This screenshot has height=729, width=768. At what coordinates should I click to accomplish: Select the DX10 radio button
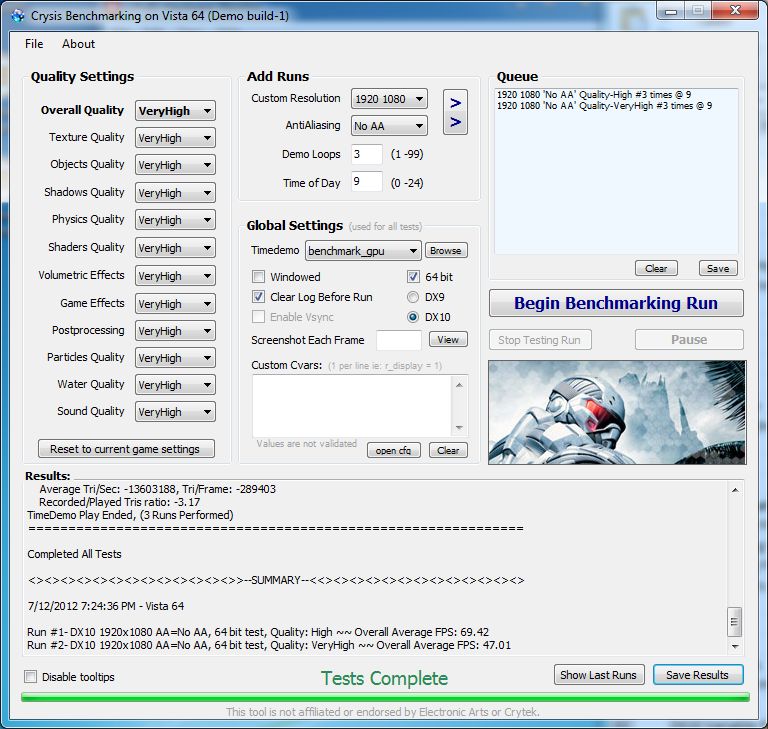pyautogui.click(x=413, y=317)
